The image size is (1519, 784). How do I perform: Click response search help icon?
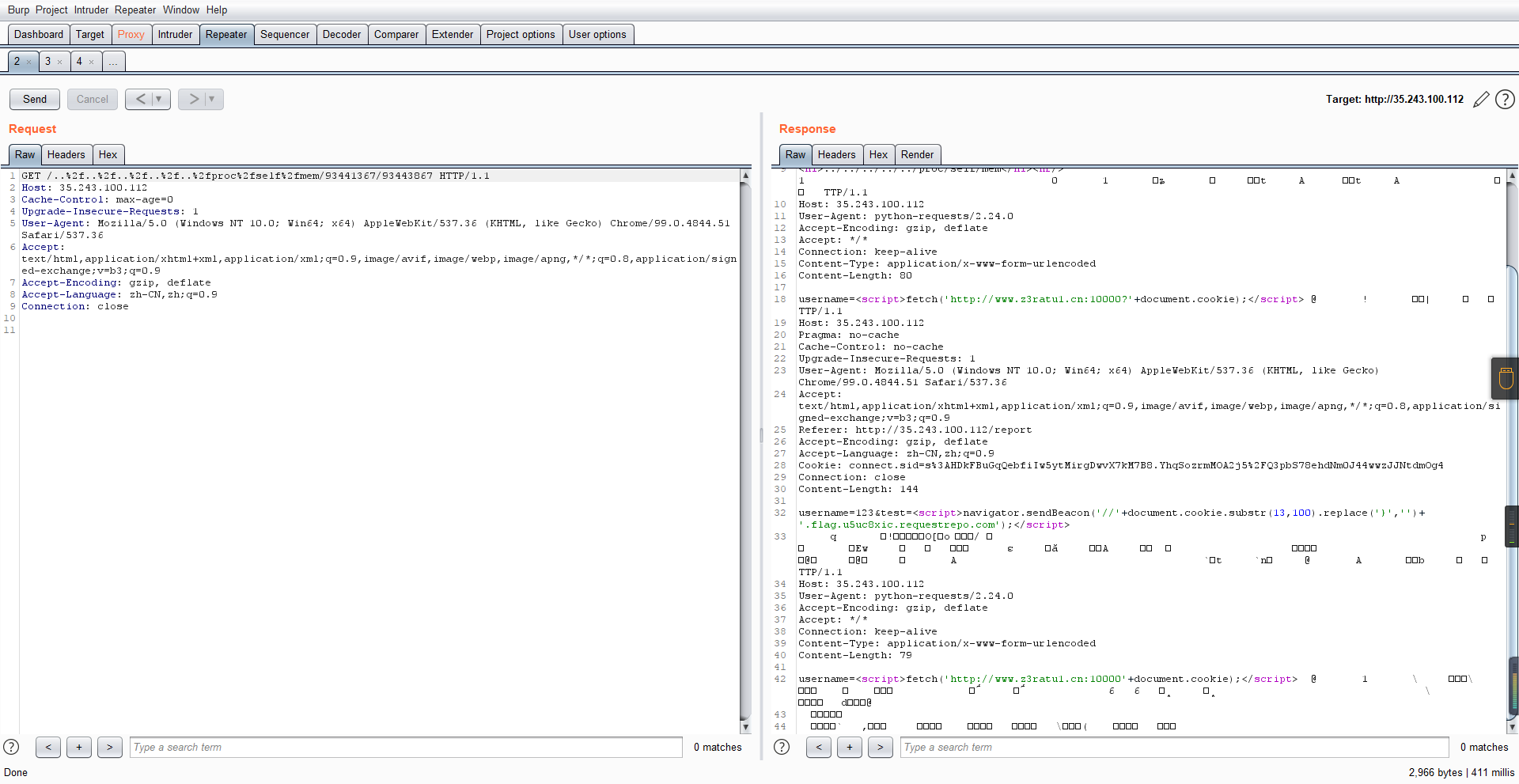pos(782,747)
